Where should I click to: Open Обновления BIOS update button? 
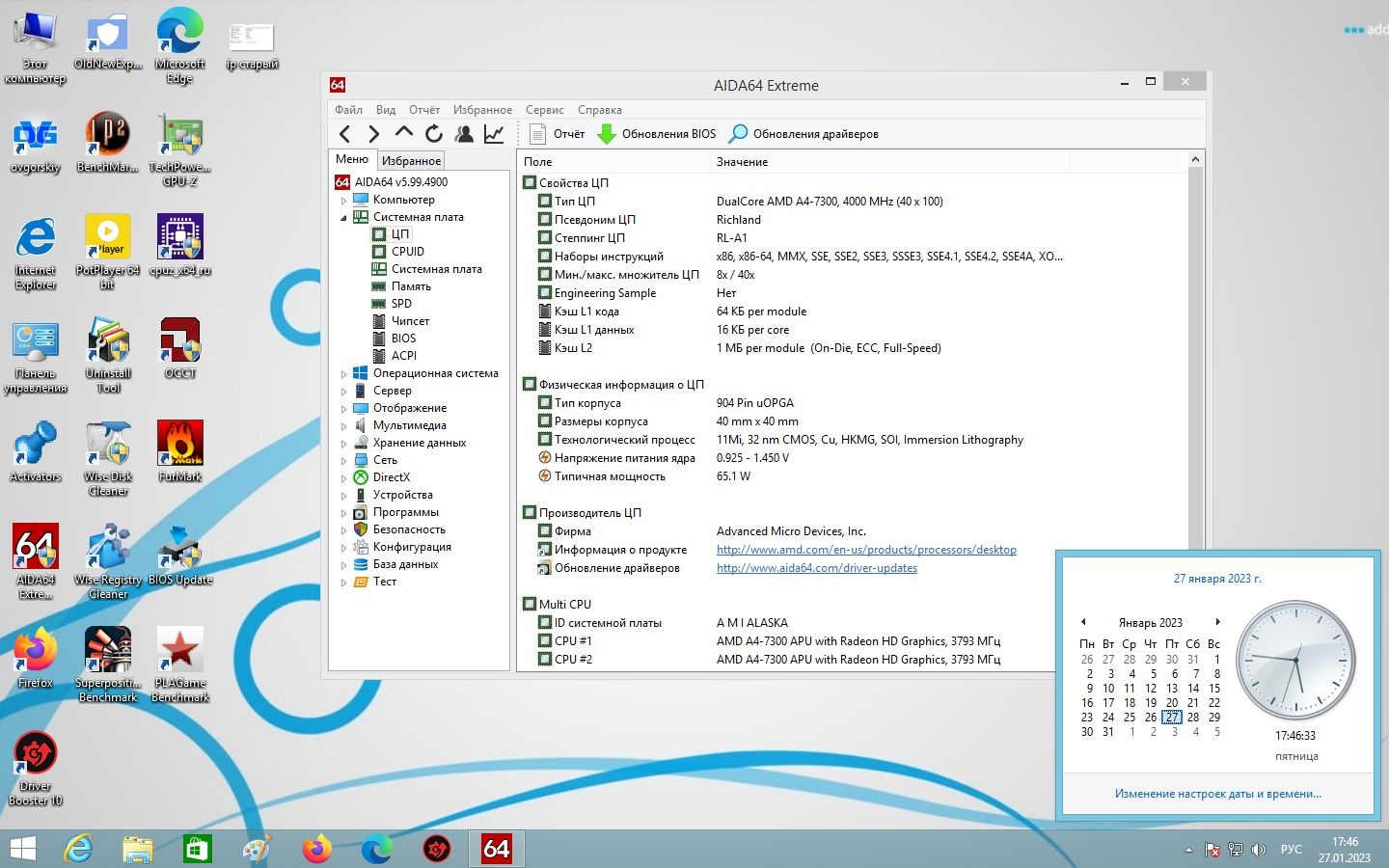(657, 134)
